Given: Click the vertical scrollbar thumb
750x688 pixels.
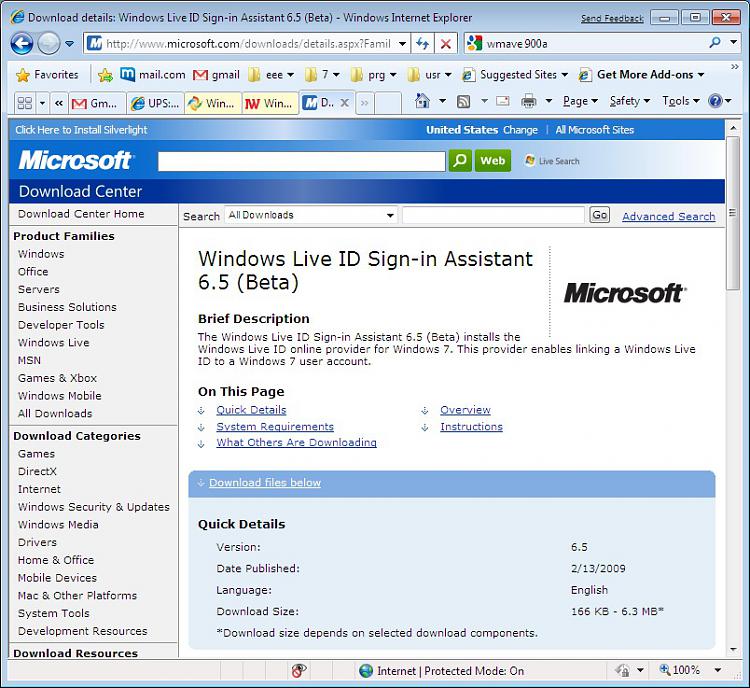Looking at the screenshot, I should coord(733,213).
